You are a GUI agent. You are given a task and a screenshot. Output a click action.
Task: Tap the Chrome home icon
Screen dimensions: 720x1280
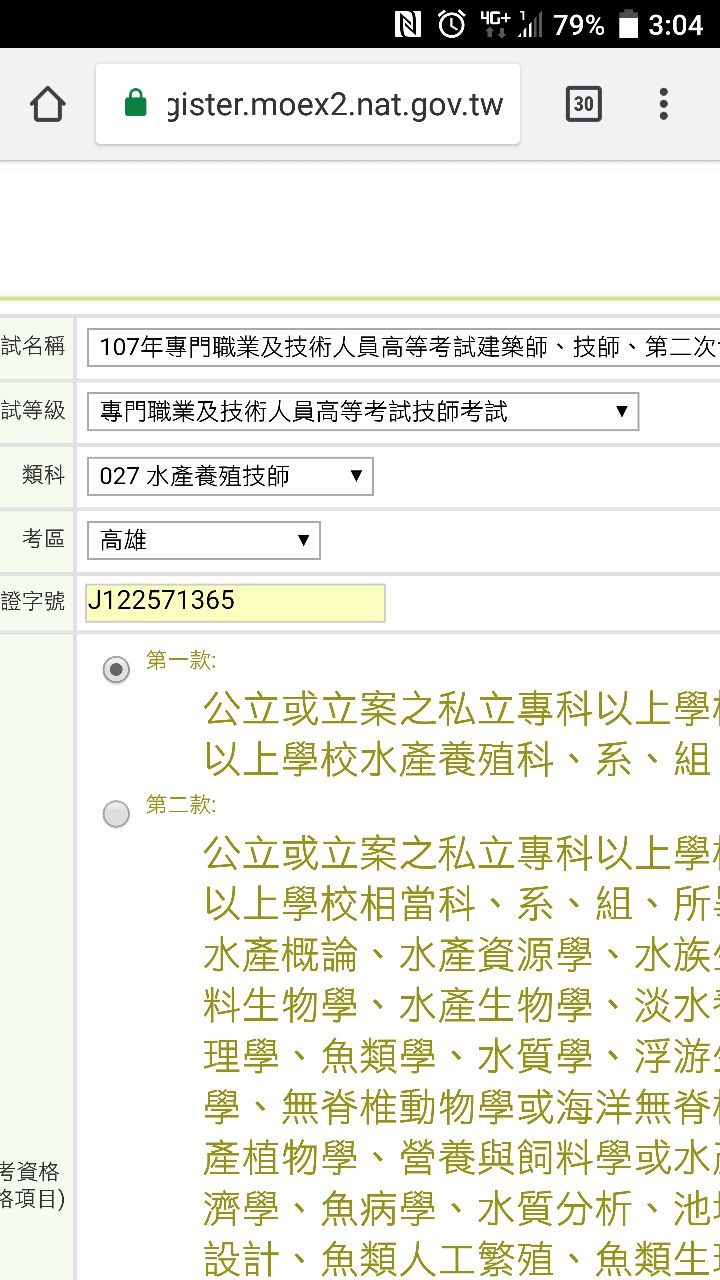pos(48,104)
